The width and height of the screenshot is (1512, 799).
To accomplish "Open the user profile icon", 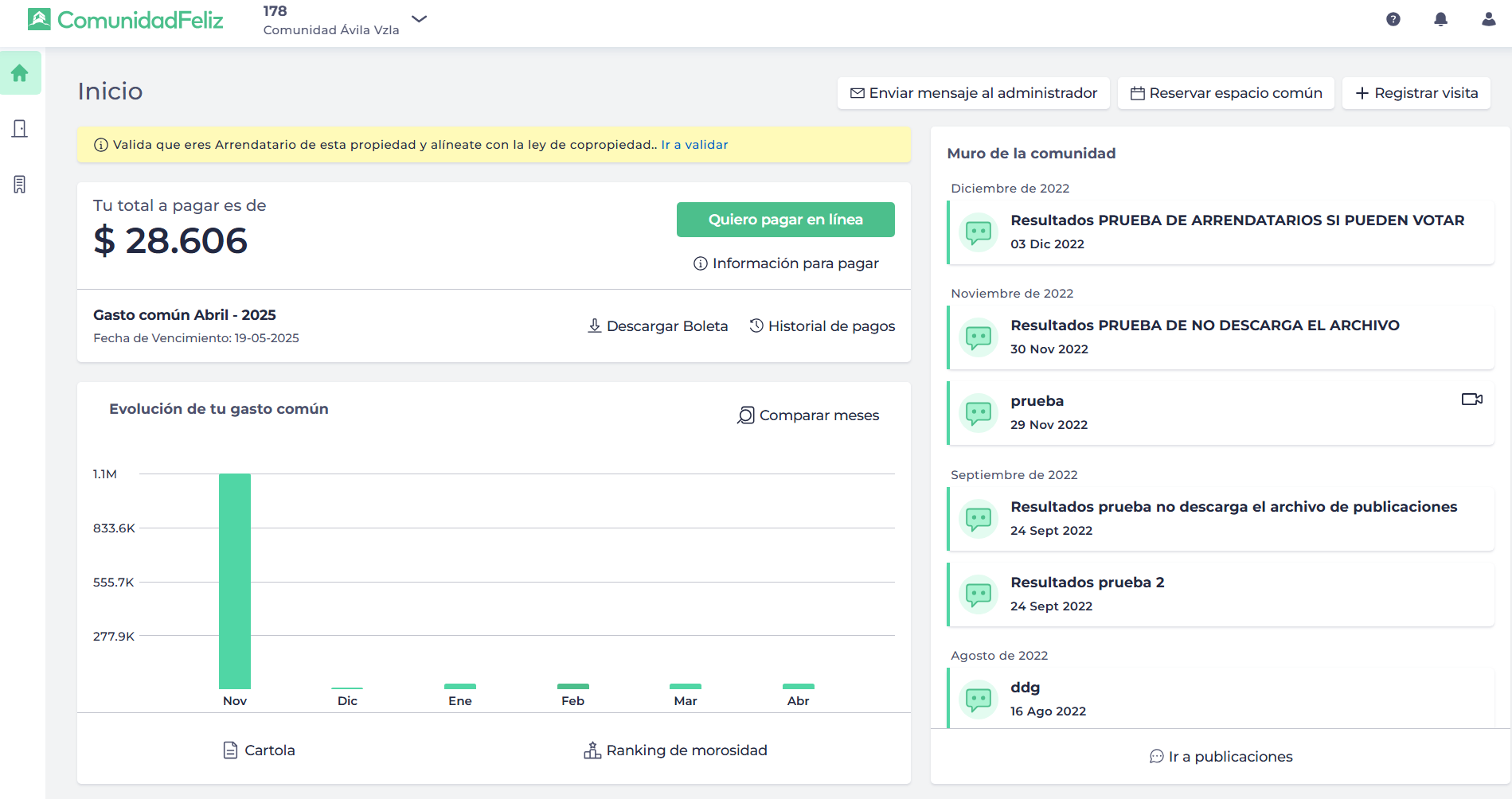I will click(1488, 19).
